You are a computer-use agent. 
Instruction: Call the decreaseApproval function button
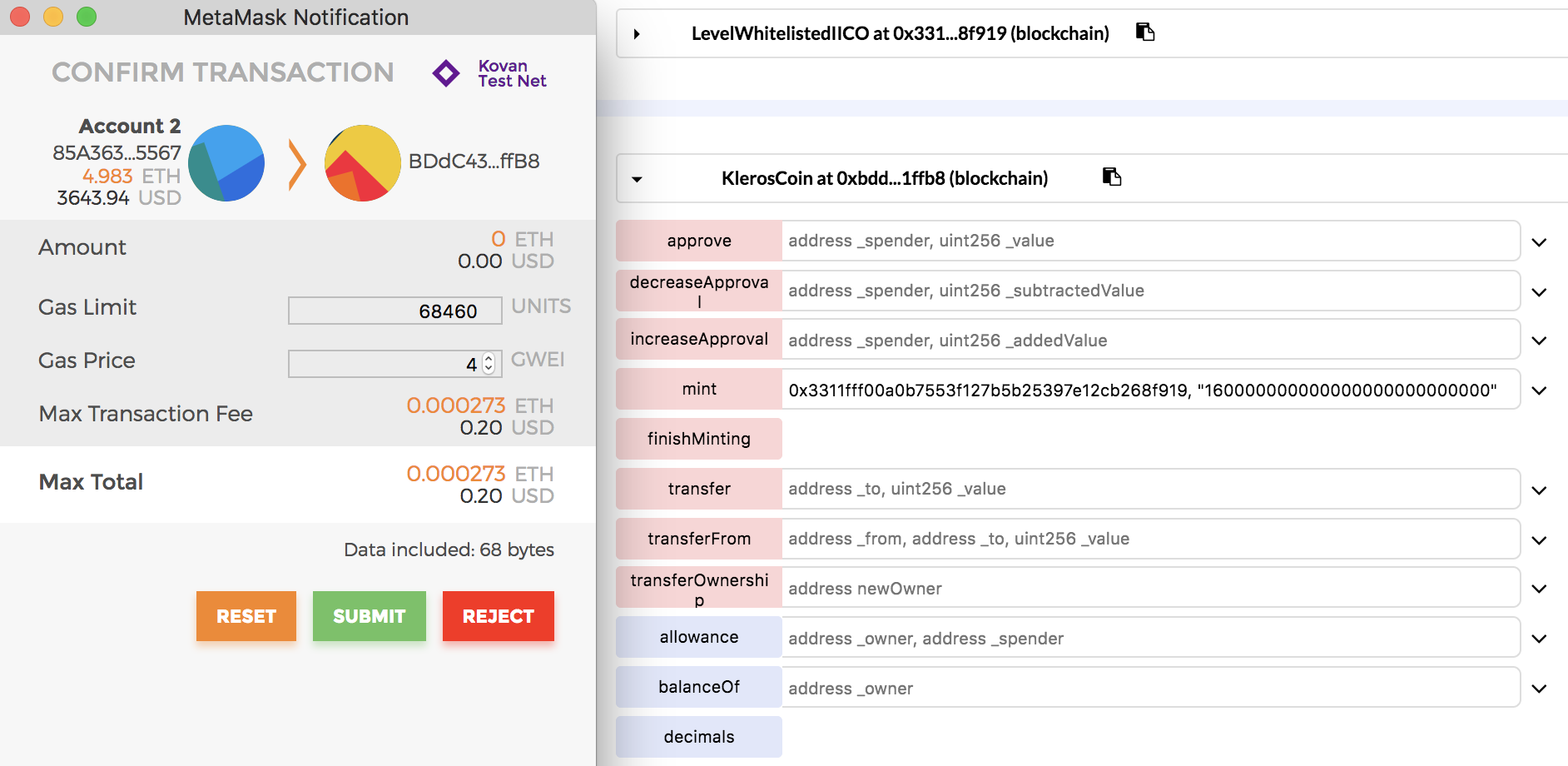[x=699, y=291]
